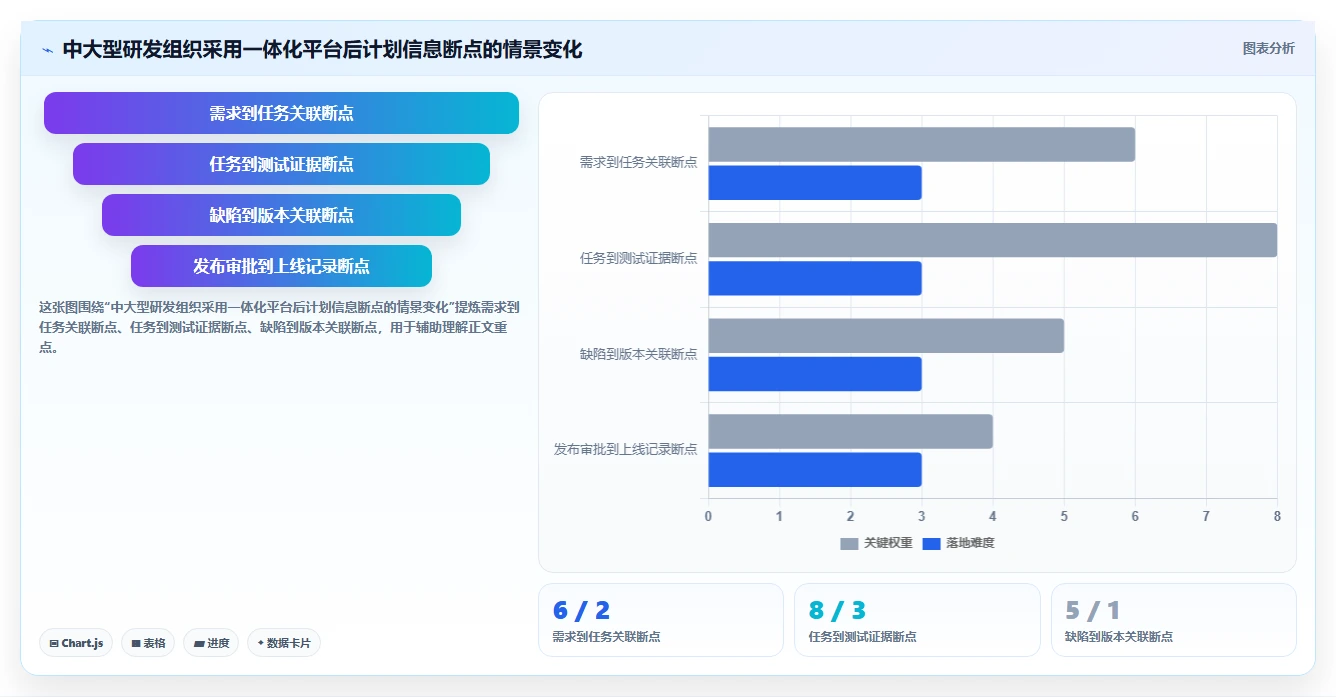Click the blue 落地难度 legend swatch
Image resolution: width=1336 pixels, height=697 pixels.
point(931,543)
